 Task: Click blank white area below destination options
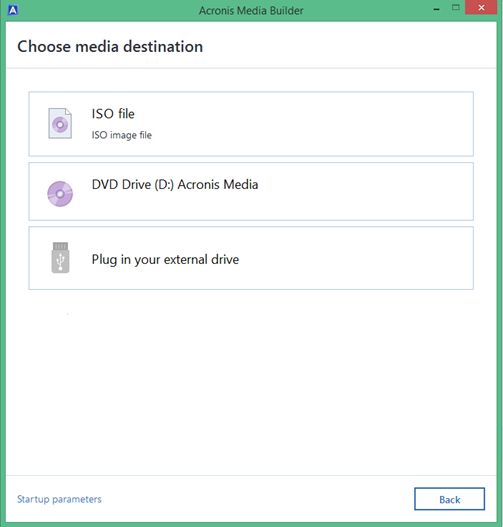click(251, 383)
